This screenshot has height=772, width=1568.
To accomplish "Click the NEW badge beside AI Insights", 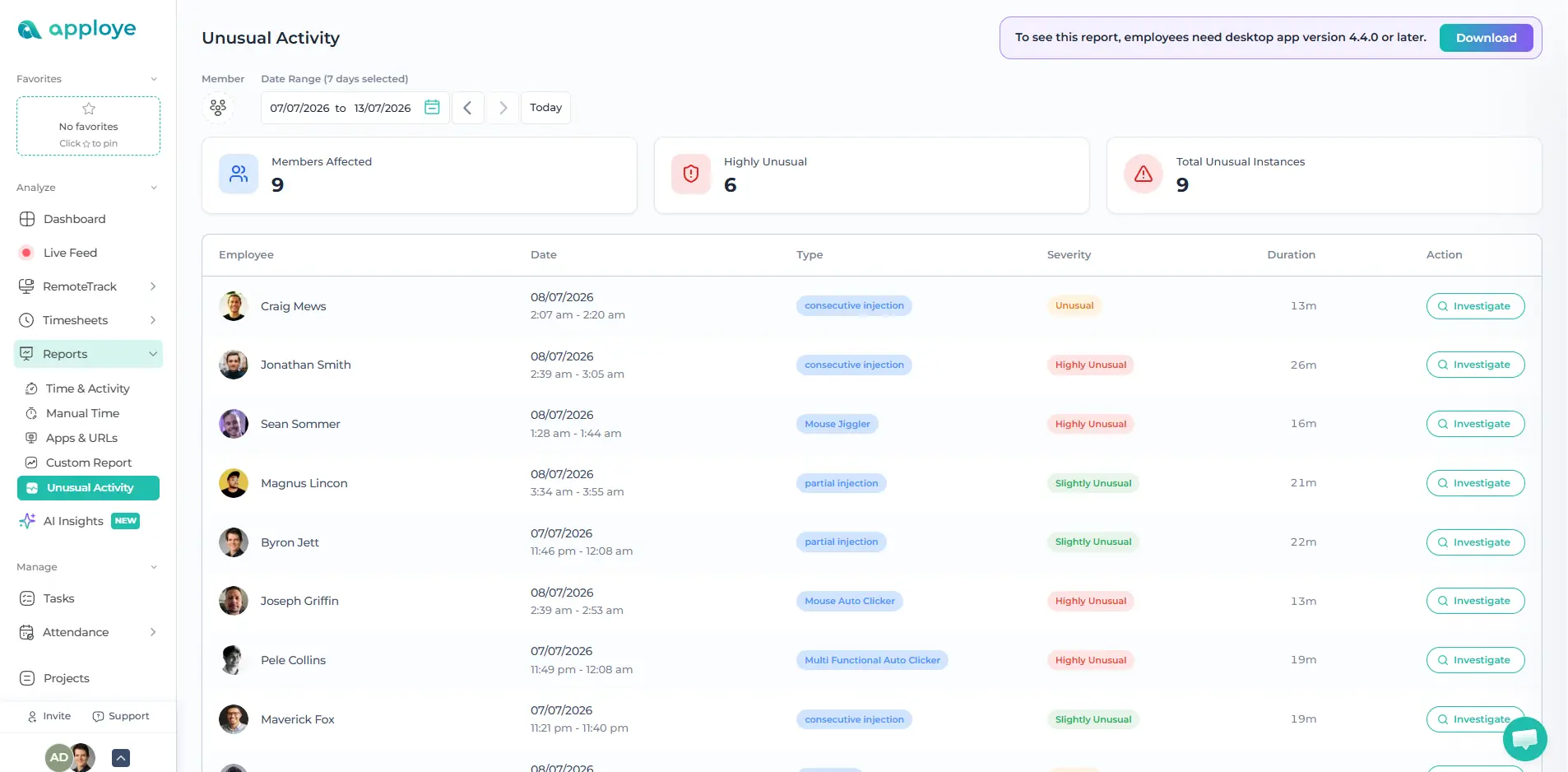I will point(126,521).
